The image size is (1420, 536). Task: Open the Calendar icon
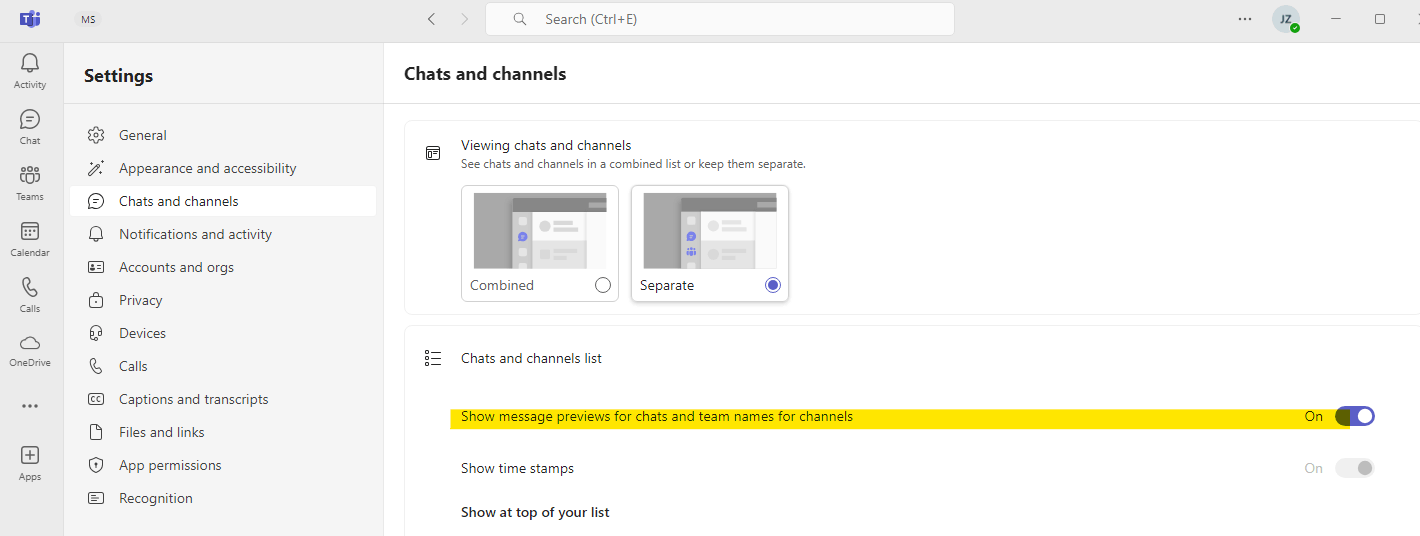(x=30, y=232)
